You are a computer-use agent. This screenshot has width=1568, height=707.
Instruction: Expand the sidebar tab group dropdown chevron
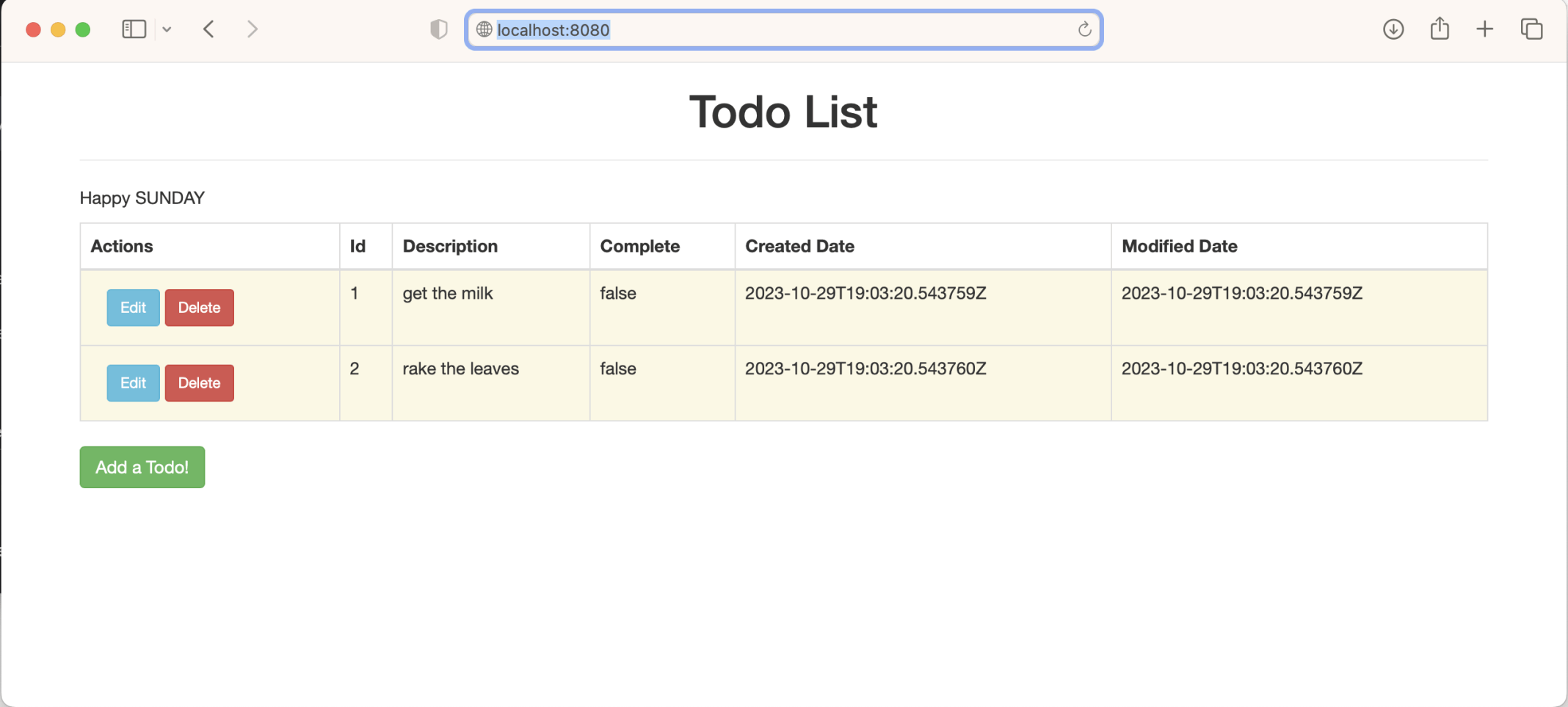click(x=167, y=29)
